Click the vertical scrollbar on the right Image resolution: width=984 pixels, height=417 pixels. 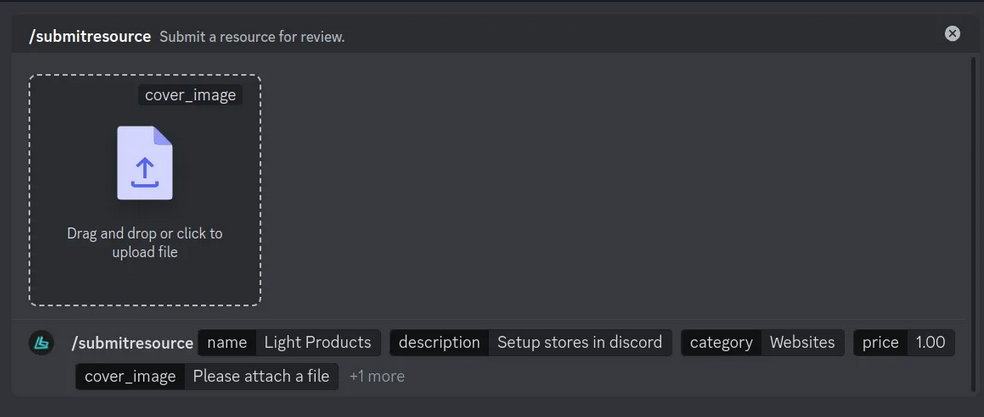click(x=975, y=200)
